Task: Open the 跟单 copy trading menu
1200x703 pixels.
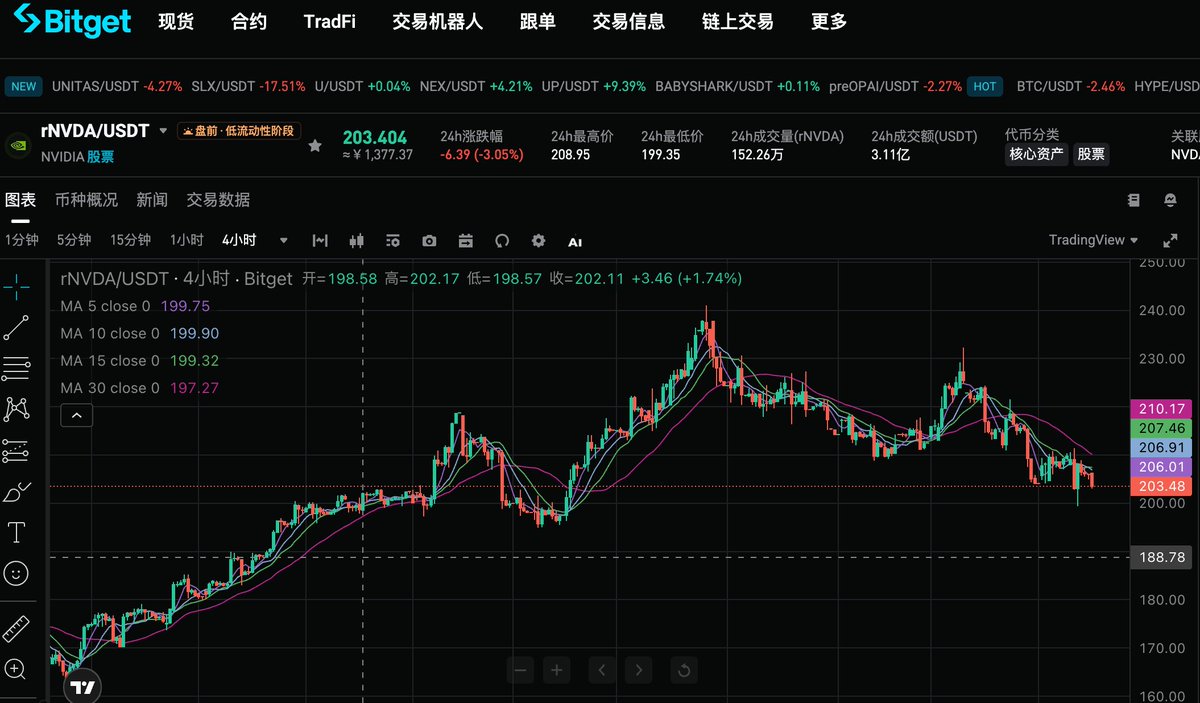Action: point(538,21)
